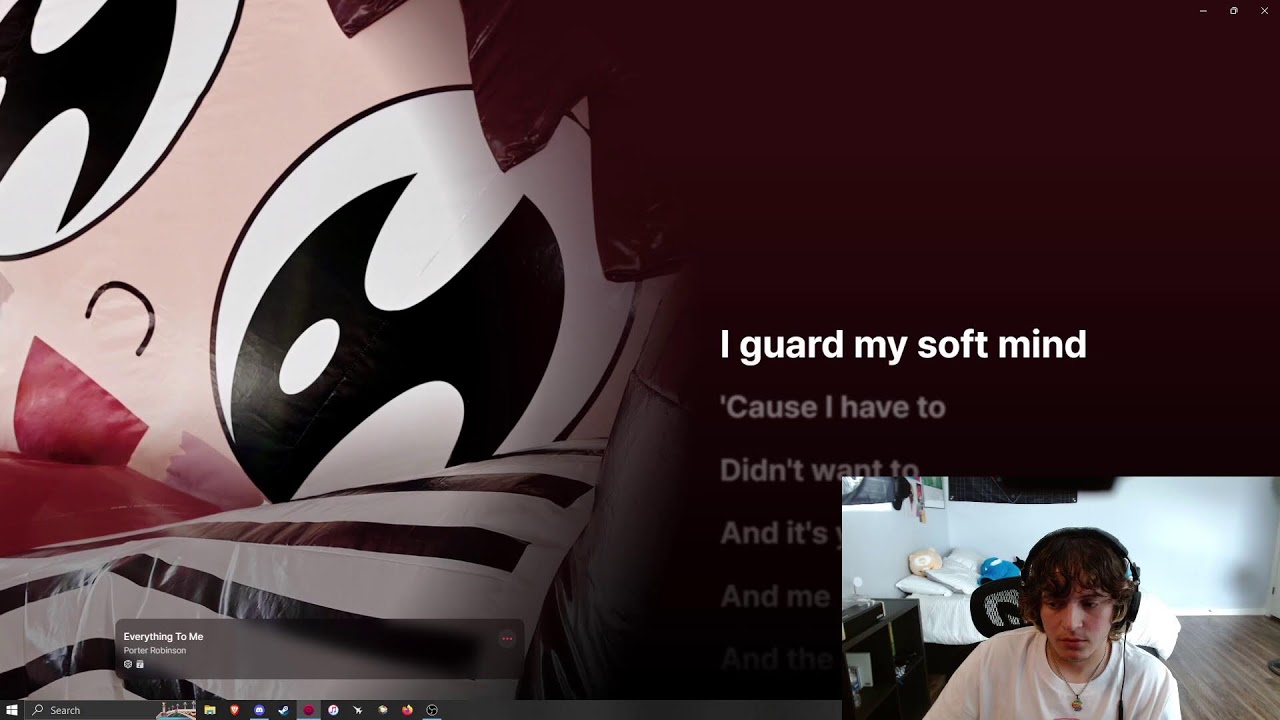Click the bridge illustration in the search box
Screen dimensions: 1280x720
176,710
